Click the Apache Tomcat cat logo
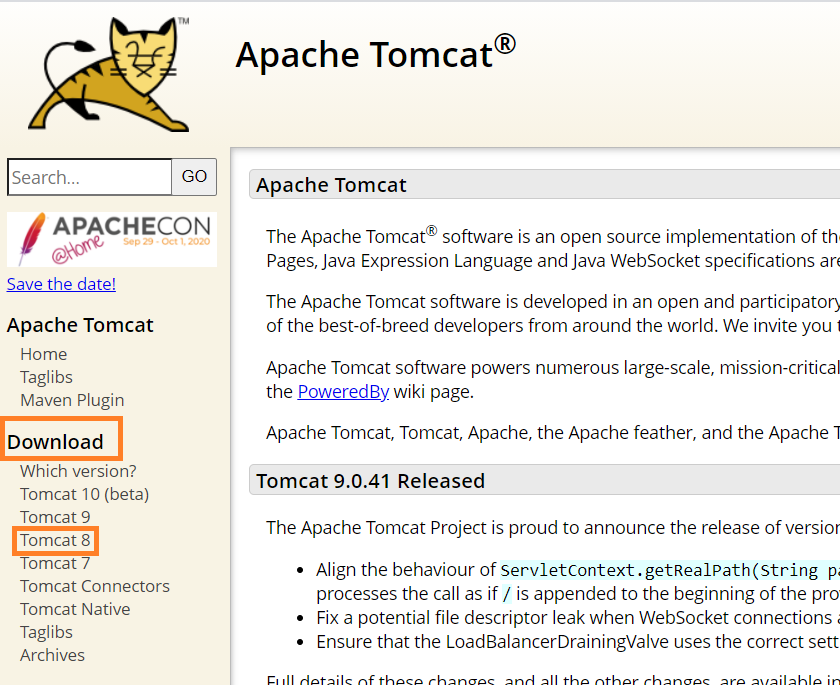Image resolution: width=840 pixels, height=685 pixels. click(109, 74)
